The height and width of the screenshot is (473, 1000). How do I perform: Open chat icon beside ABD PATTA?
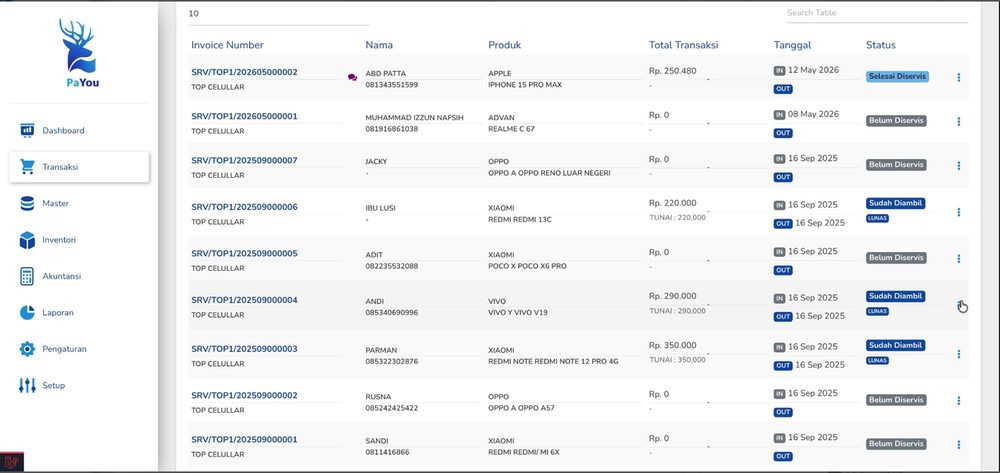pos(353,78)
